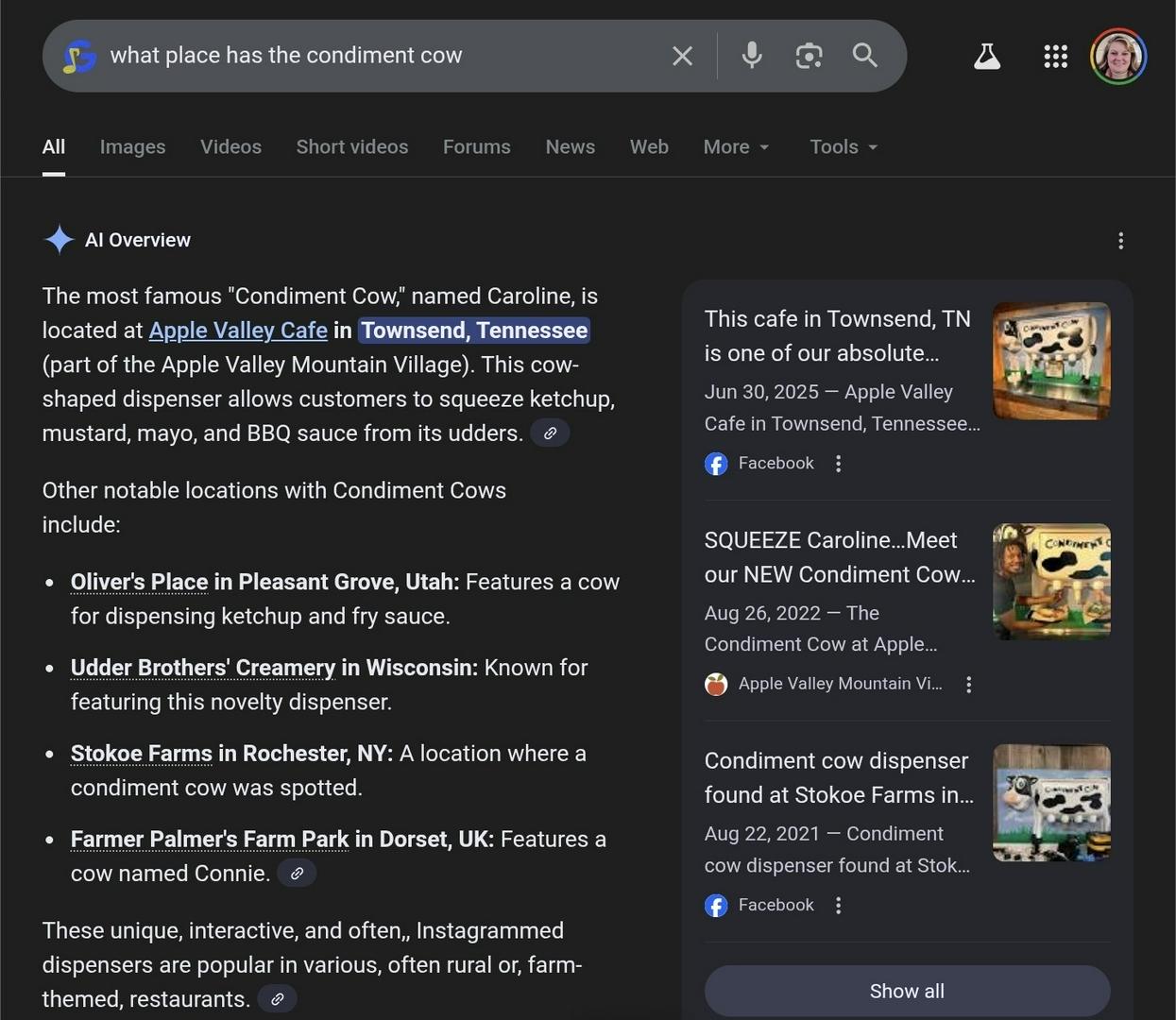Open the Apple Valley Cafe link

coord(238,331)
